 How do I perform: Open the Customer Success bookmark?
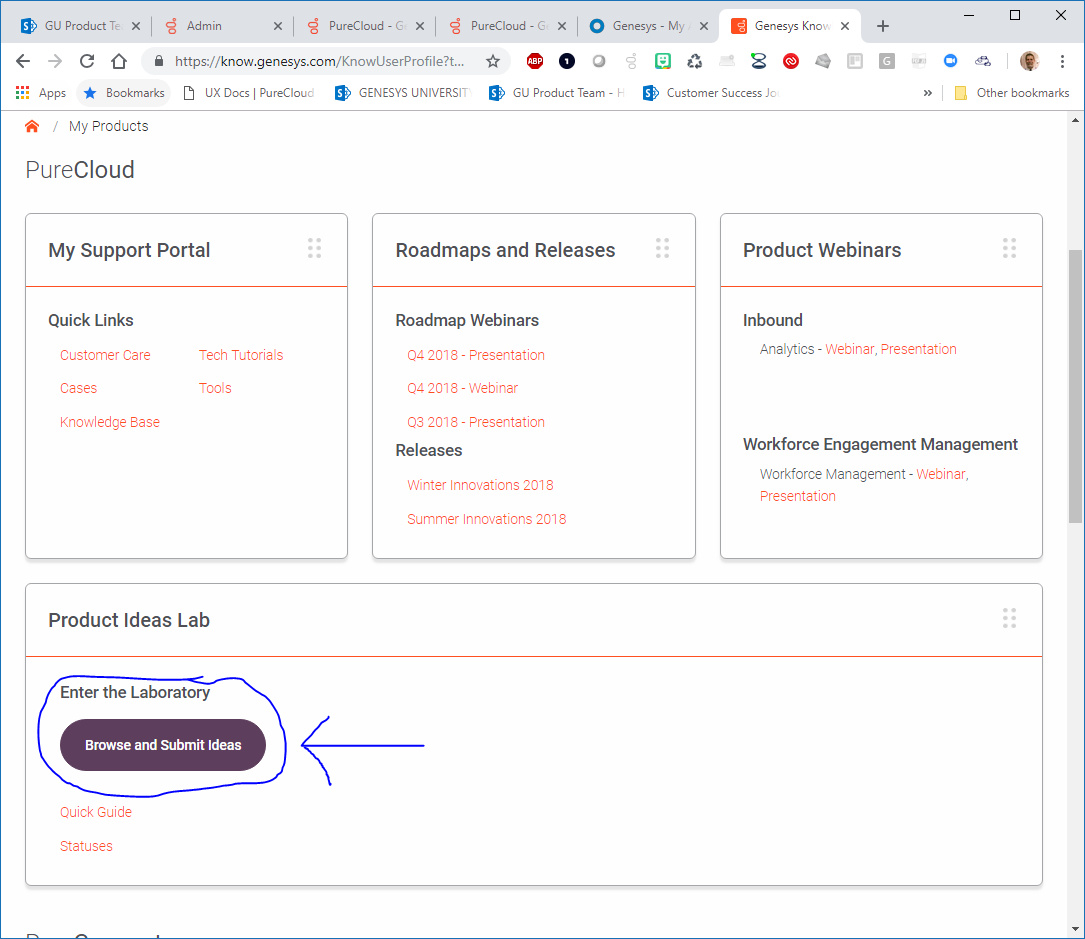711,93
